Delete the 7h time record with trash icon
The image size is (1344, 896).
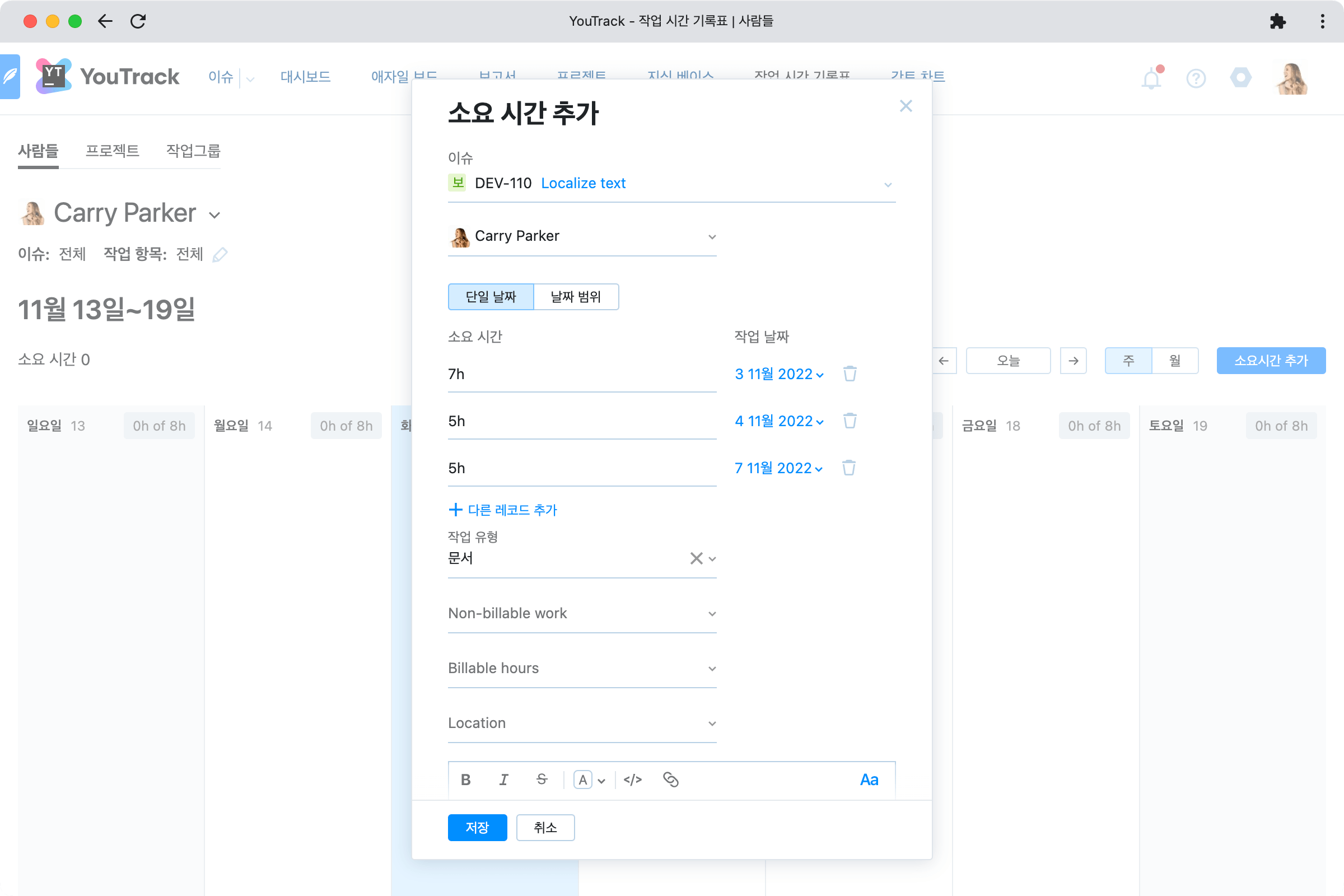(x=850, y=374)
